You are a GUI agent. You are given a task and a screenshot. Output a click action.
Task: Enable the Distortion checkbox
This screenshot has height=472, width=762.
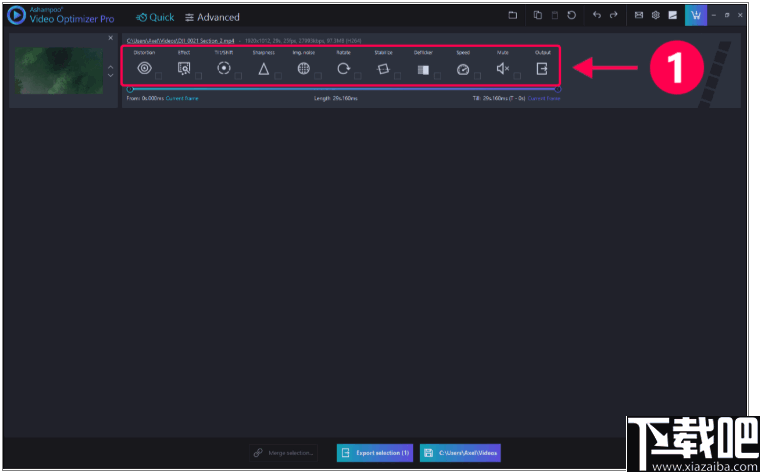click(x=158, y=76)
